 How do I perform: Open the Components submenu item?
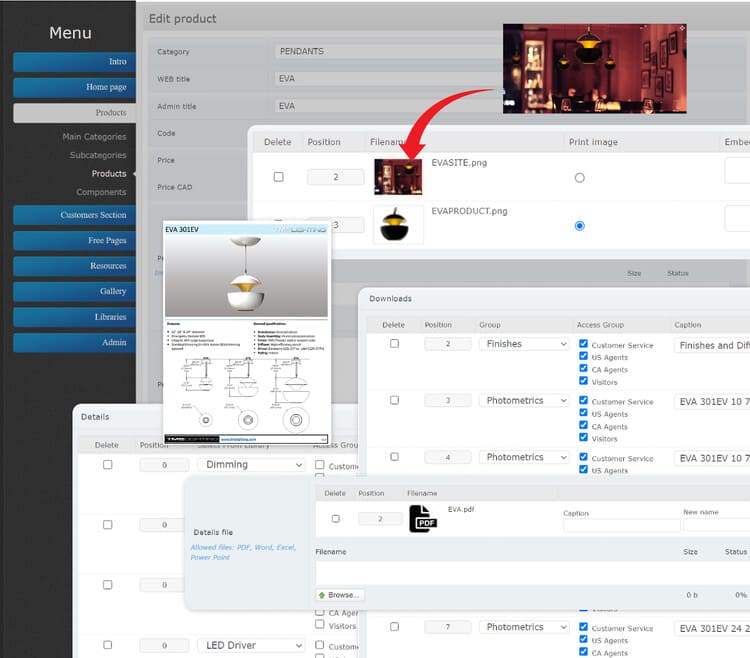[101, 192]
